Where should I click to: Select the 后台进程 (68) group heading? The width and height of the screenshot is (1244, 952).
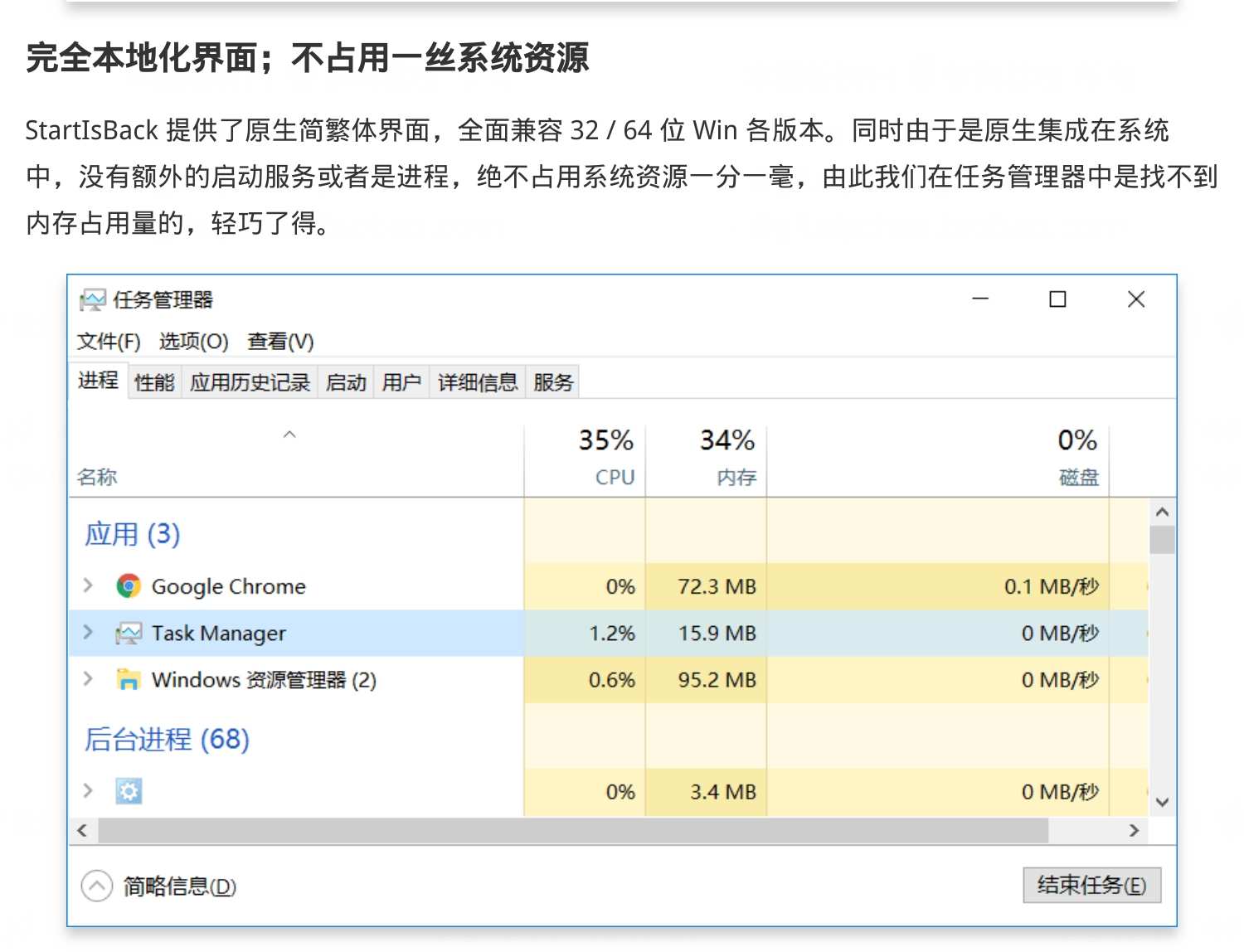[x=167, y=739]
